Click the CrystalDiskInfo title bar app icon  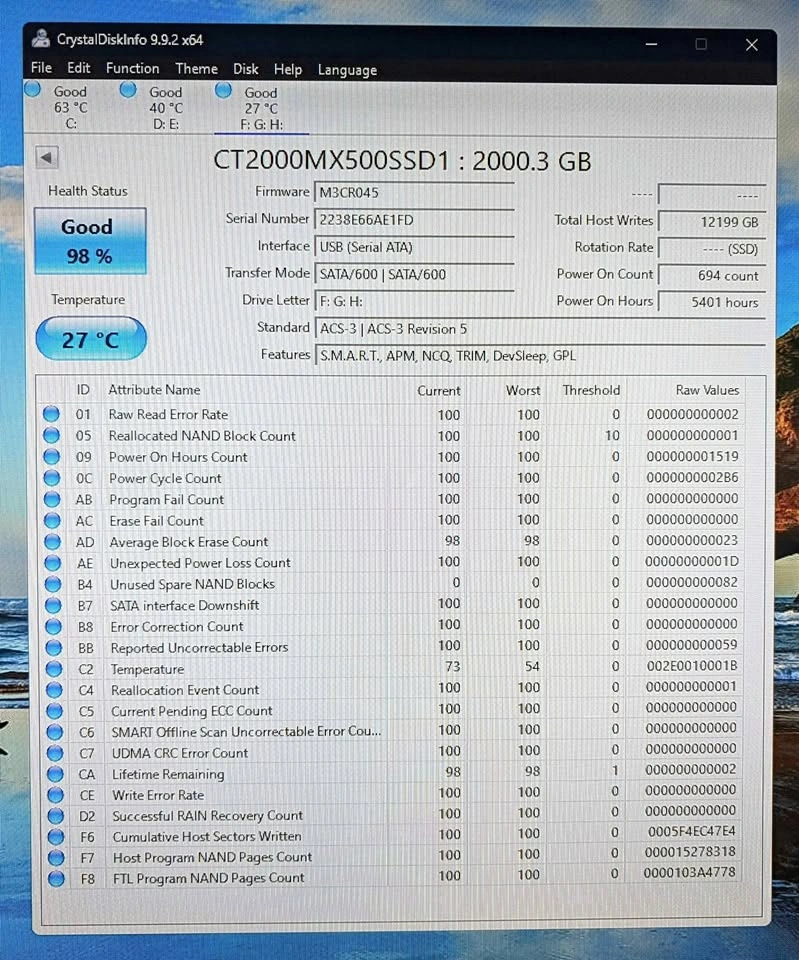[41, 39]
